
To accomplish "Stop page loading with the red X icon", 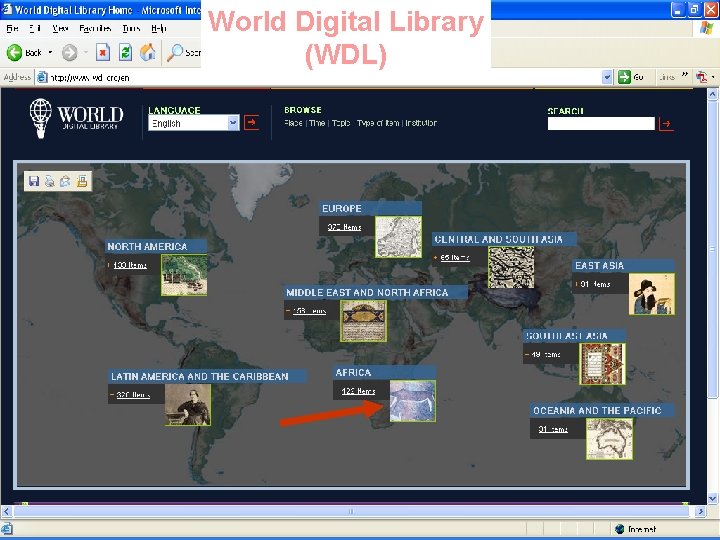I will click(103, 52).
